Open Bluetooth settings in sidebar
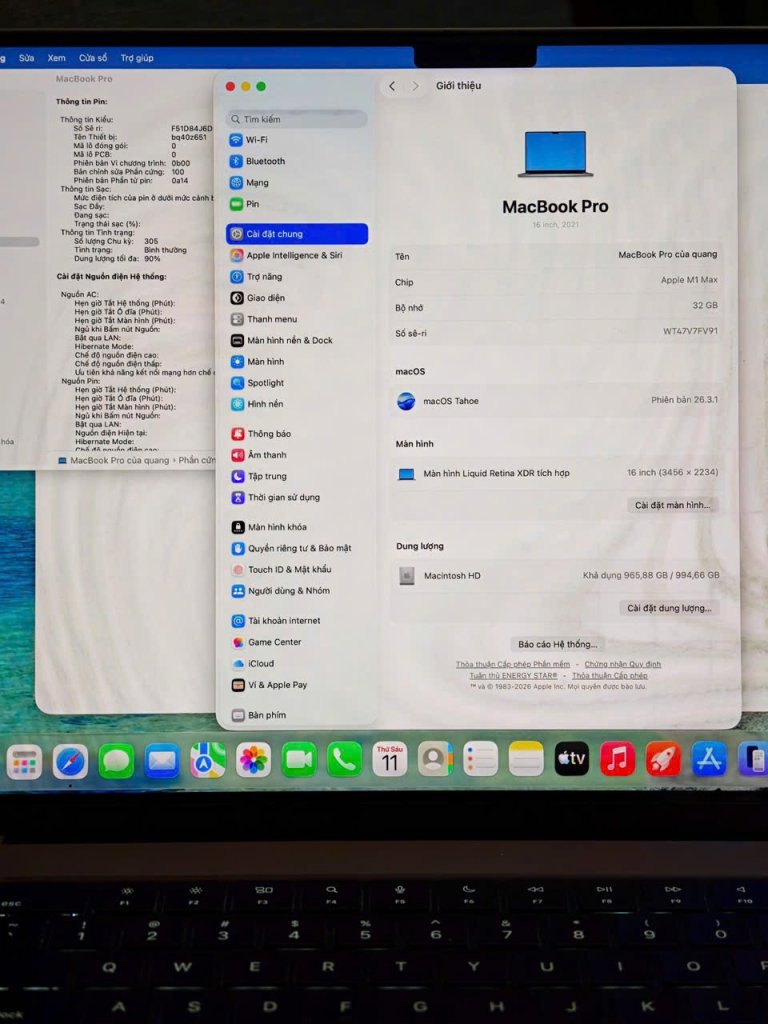The width and height of the screenshot is (768, 1024). [x=257, y=161]
